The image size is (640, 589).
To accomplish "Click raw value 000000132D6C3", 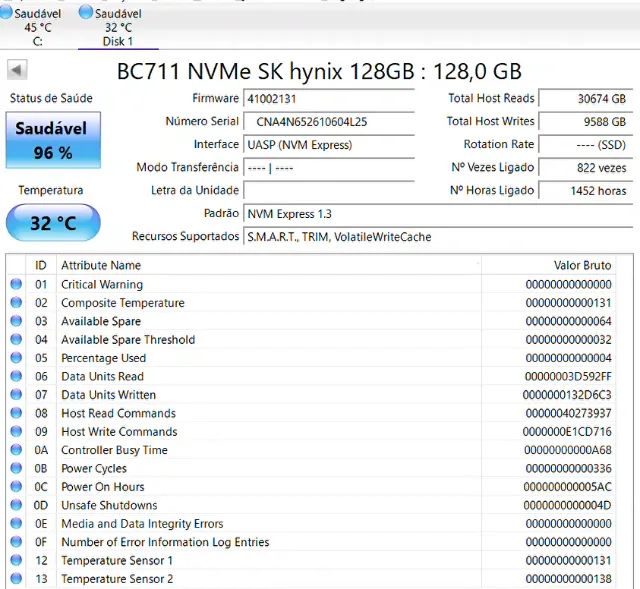I will point(567,395).
